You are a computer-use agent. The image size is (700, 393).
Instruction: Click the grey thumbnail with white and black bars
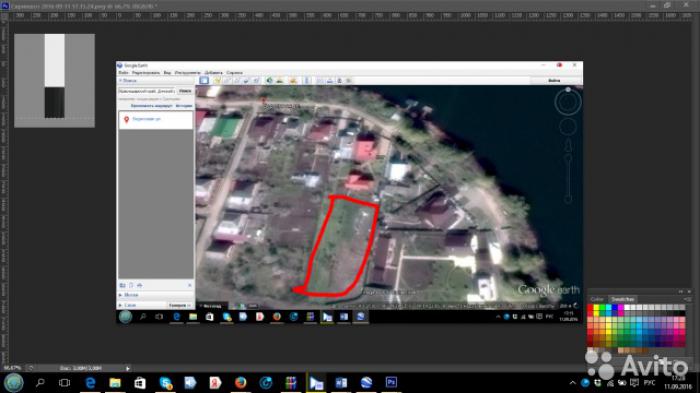tap(54, 81)
